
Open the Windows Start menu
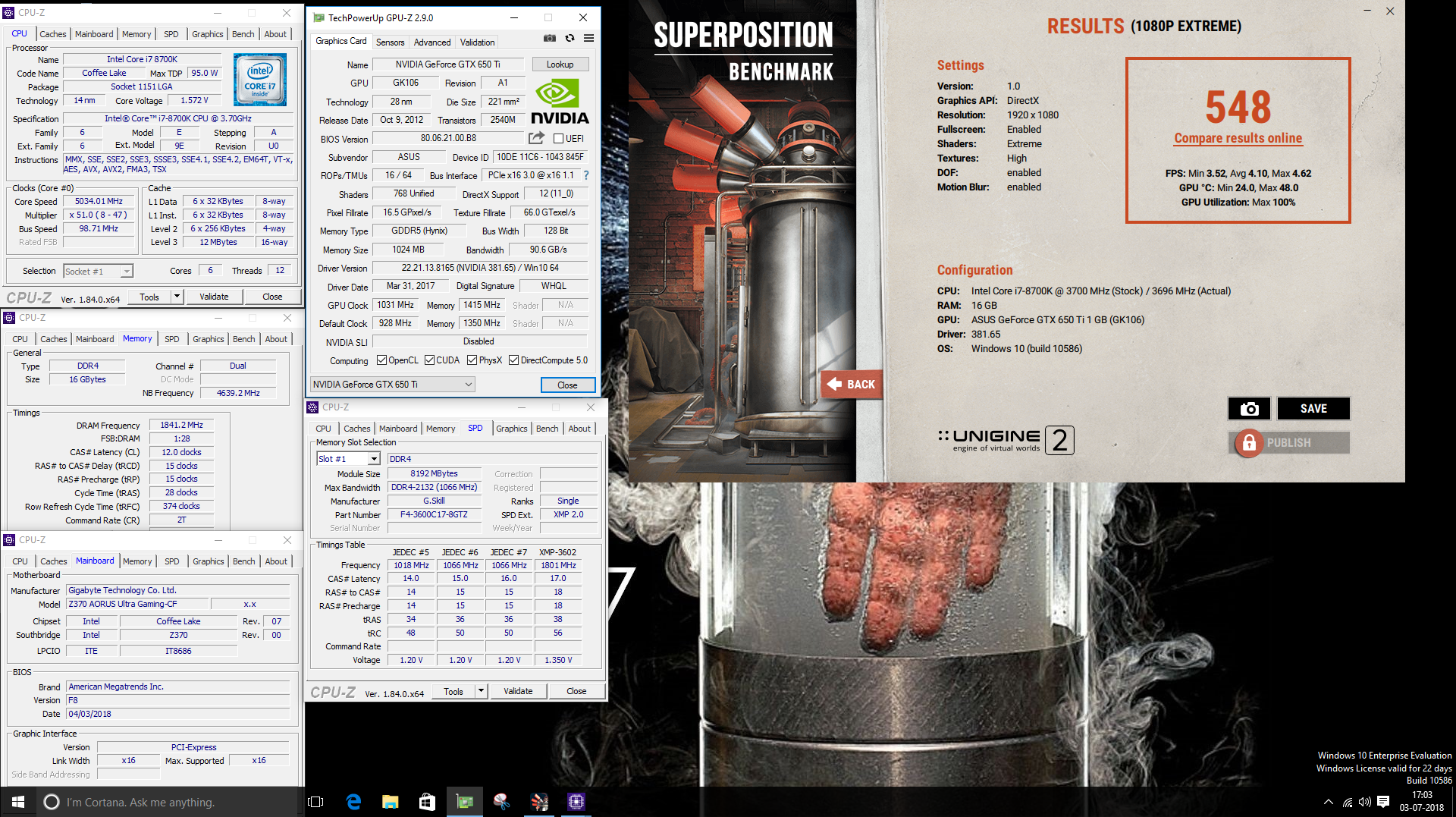[x=18, y=802]
